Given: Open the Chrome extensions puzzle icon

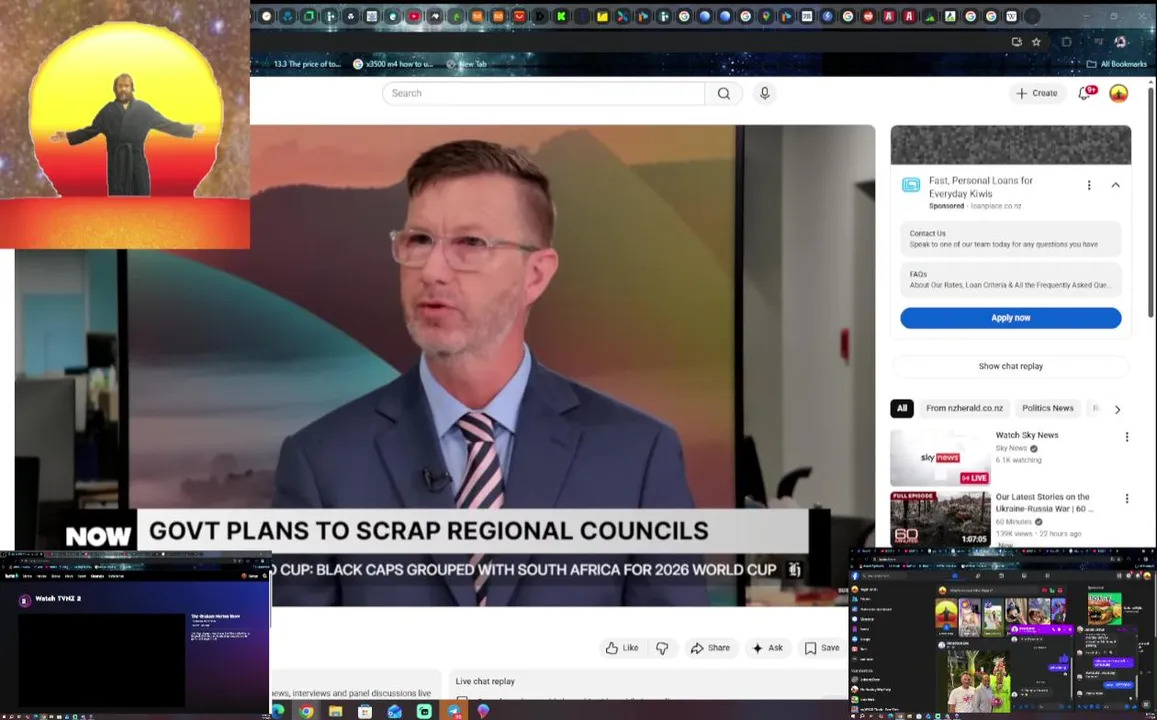Looking at the screenshot, I should click(1066, 42).
